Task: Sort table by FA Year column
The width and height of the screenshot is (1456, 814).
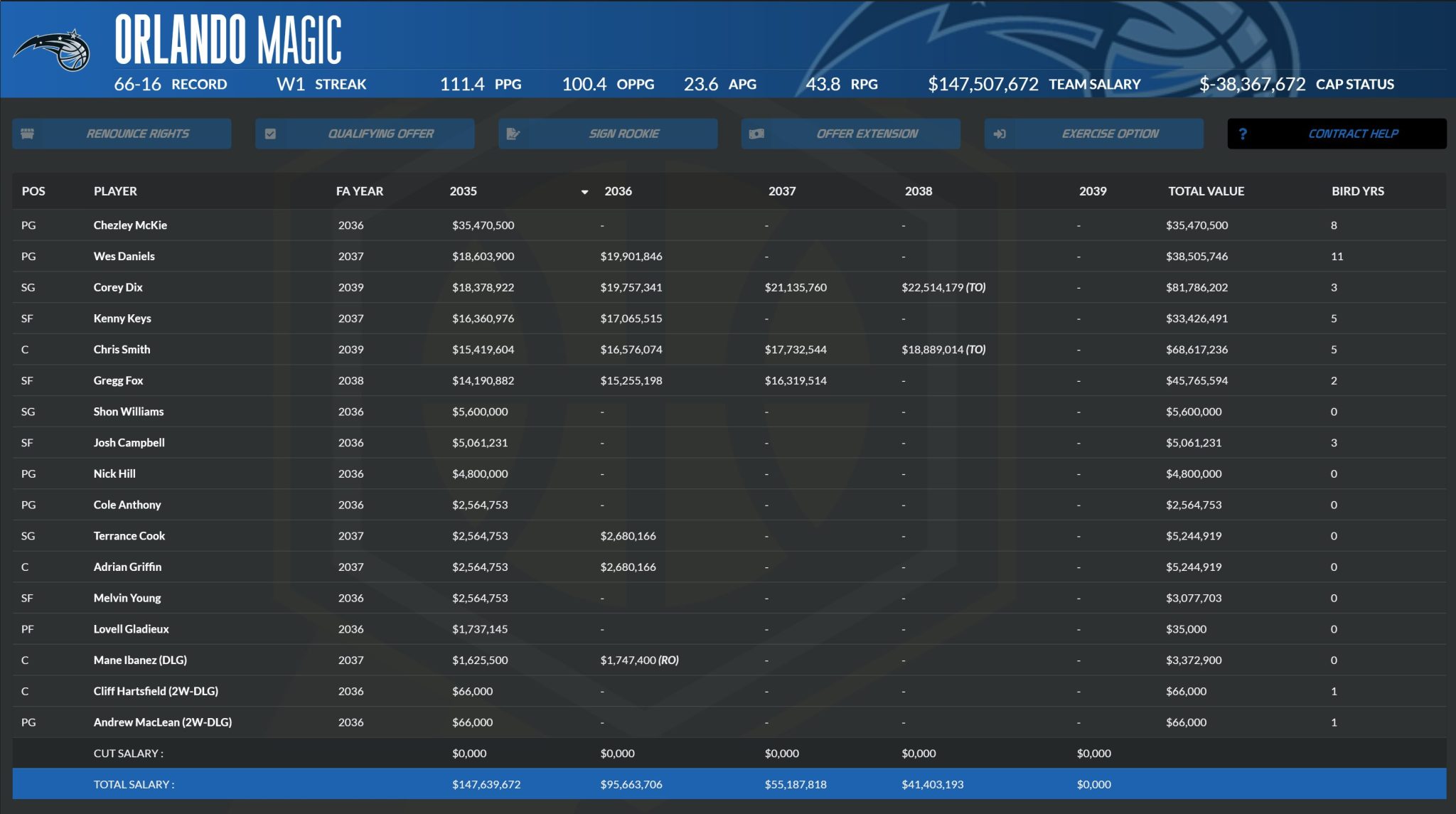Action: click(359, 191)
